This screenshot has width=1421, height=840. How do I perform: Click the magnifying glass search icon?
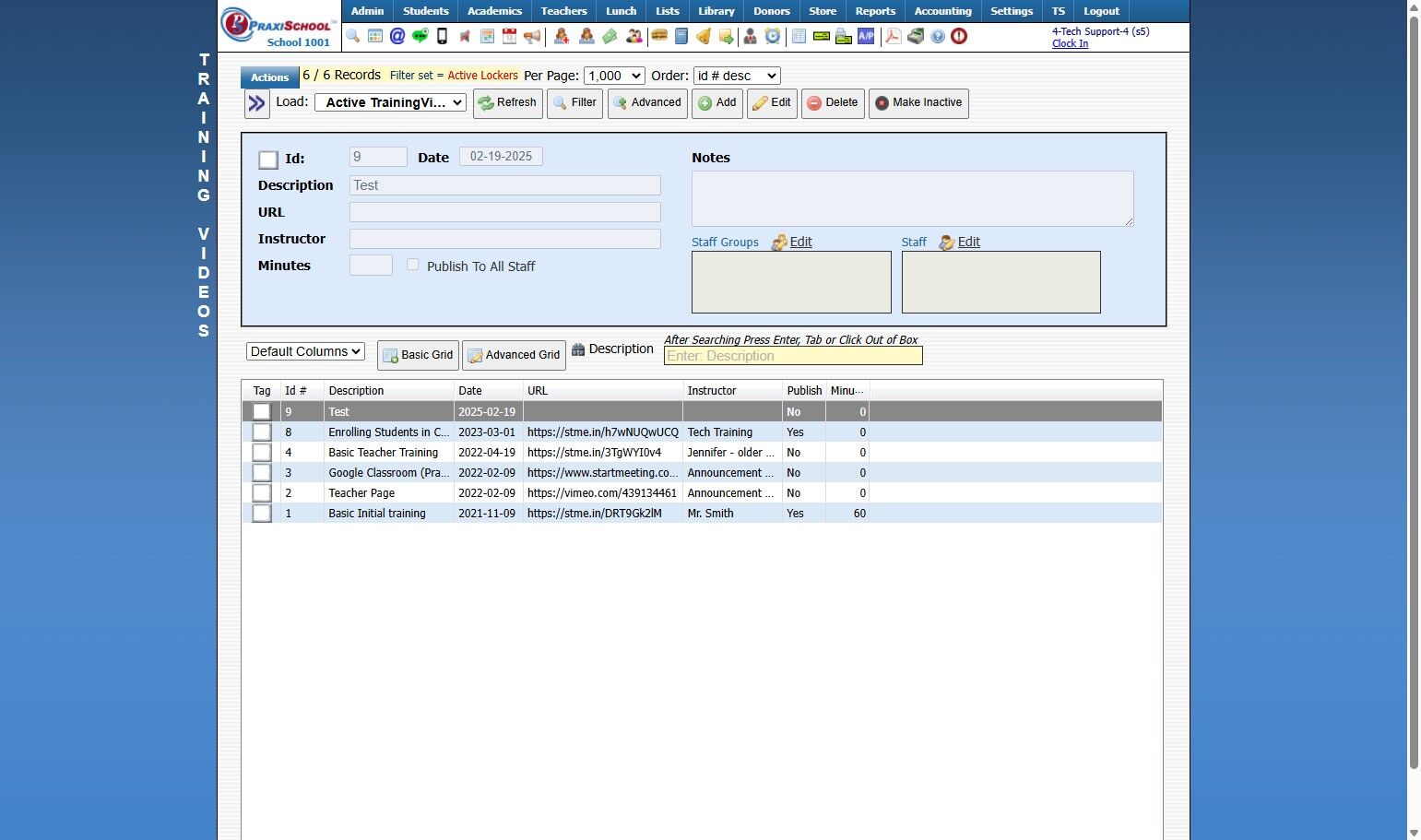point(352,36)
